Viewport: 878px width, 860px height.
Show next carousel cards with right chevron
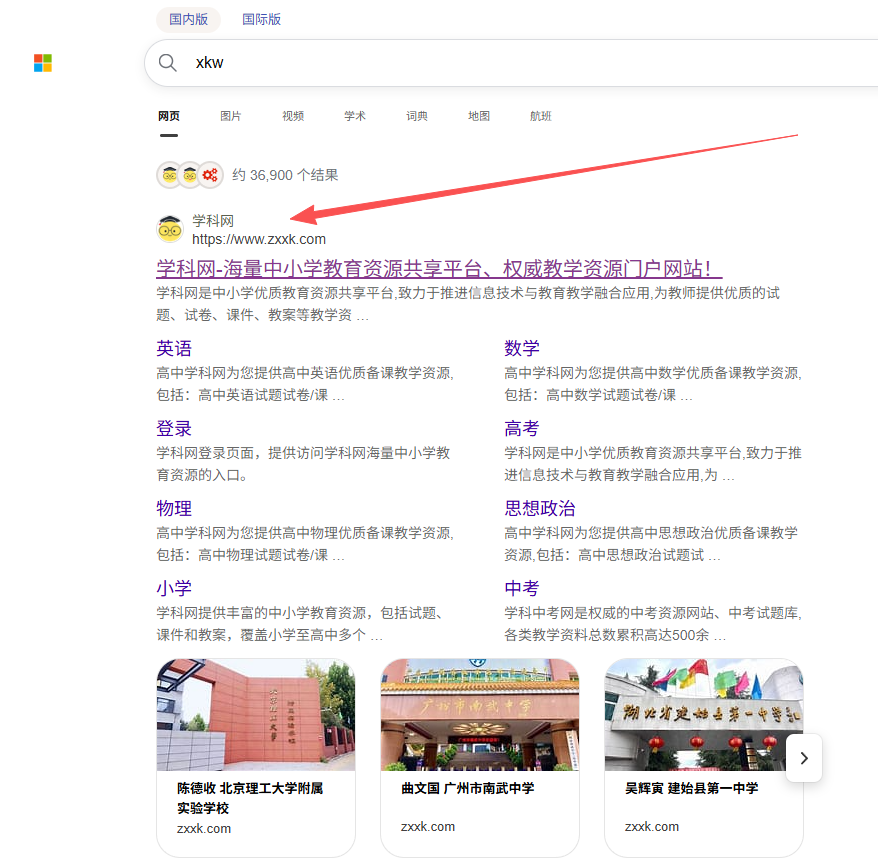pyautogui.click(x=804, y=758)
